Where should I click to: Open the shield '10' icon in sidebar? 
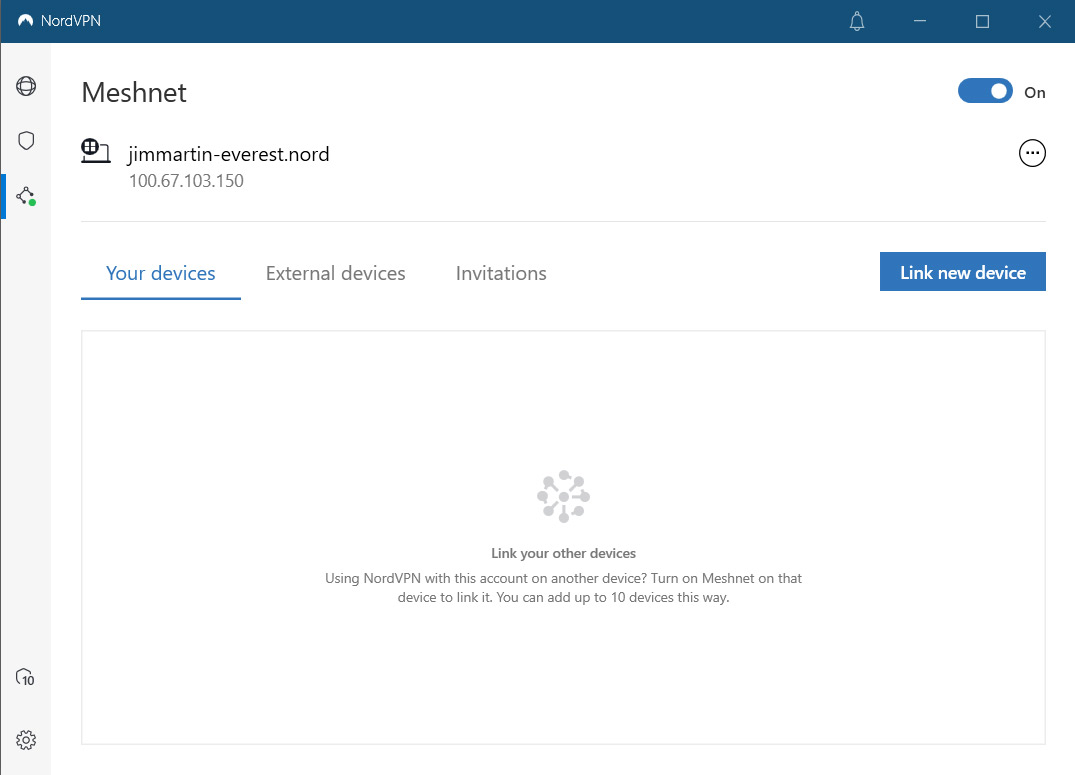[x=25, y=678]
